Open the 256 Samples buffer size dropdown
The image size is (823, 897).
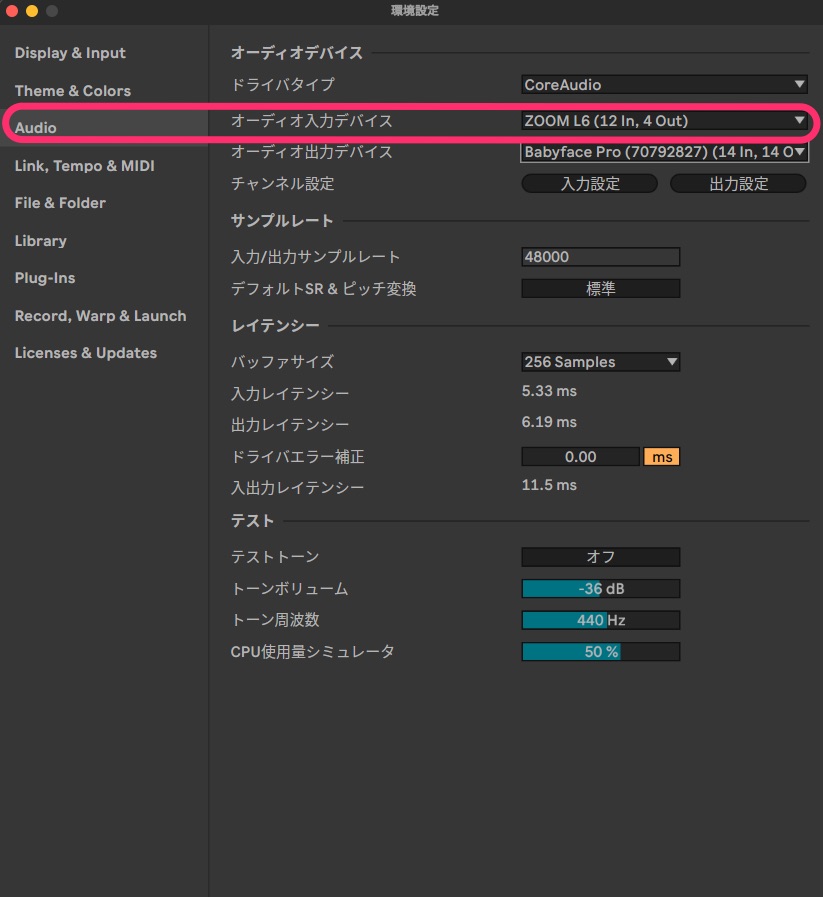coord(600,362)
